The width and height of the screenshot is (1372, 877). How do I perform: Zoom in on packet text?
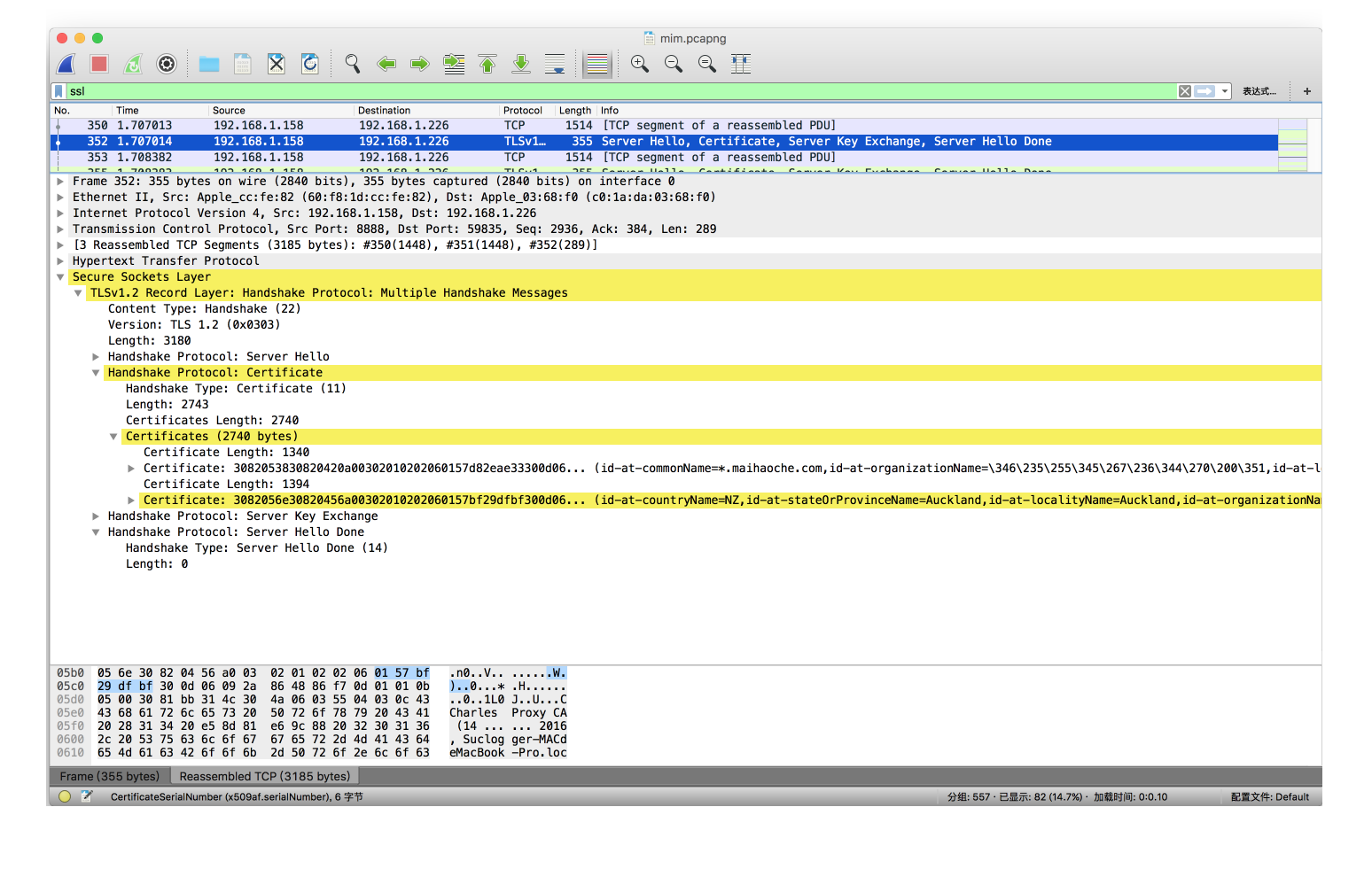pos(640,64)
